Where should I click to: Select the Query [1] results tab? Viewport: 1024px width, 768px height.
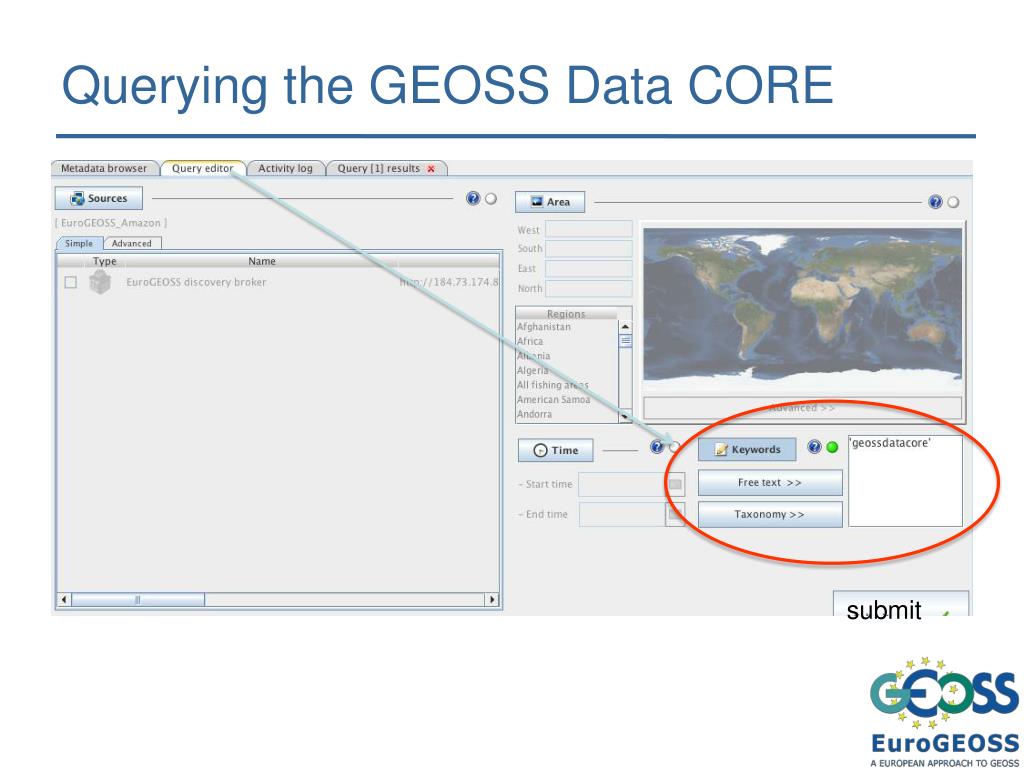tap(379, 168)
